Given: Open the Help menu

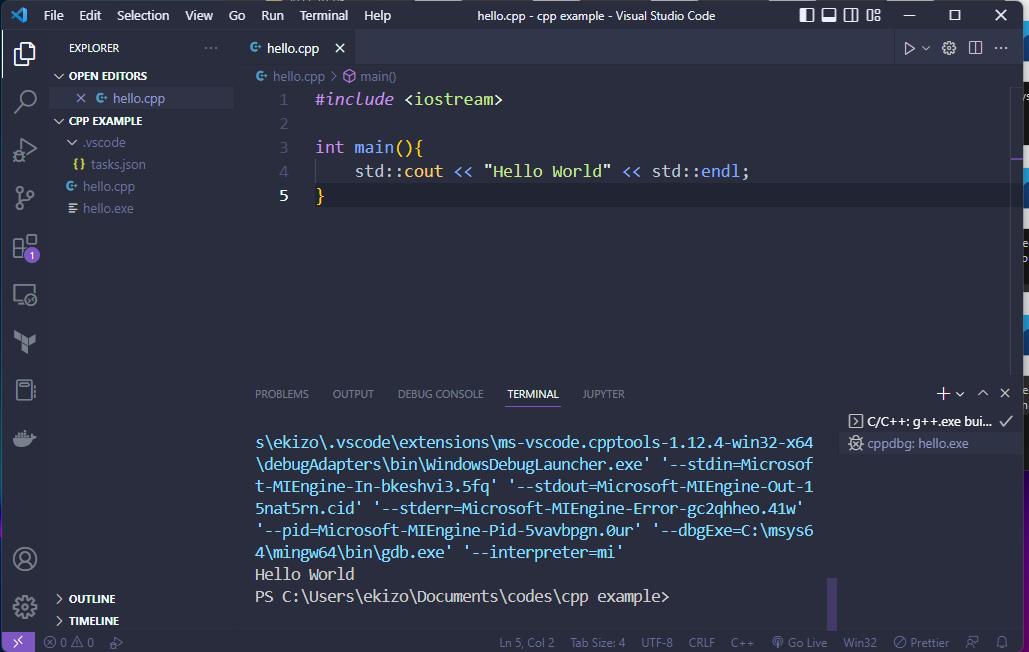Looking at the screenshot, I should [x=377, y=15].
